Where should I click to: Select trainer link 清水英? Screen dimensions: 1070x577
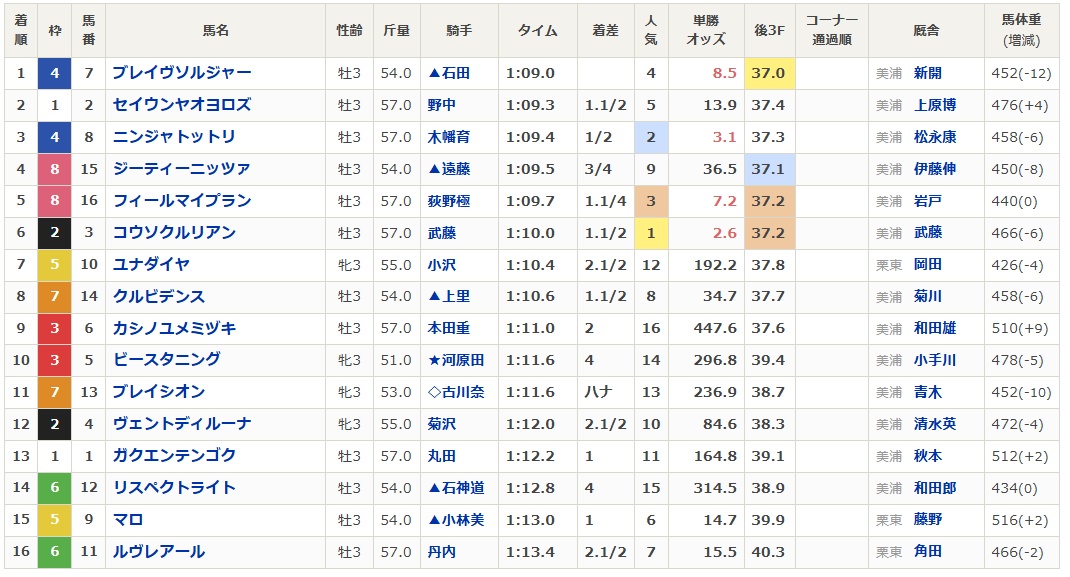click(934, 424)
